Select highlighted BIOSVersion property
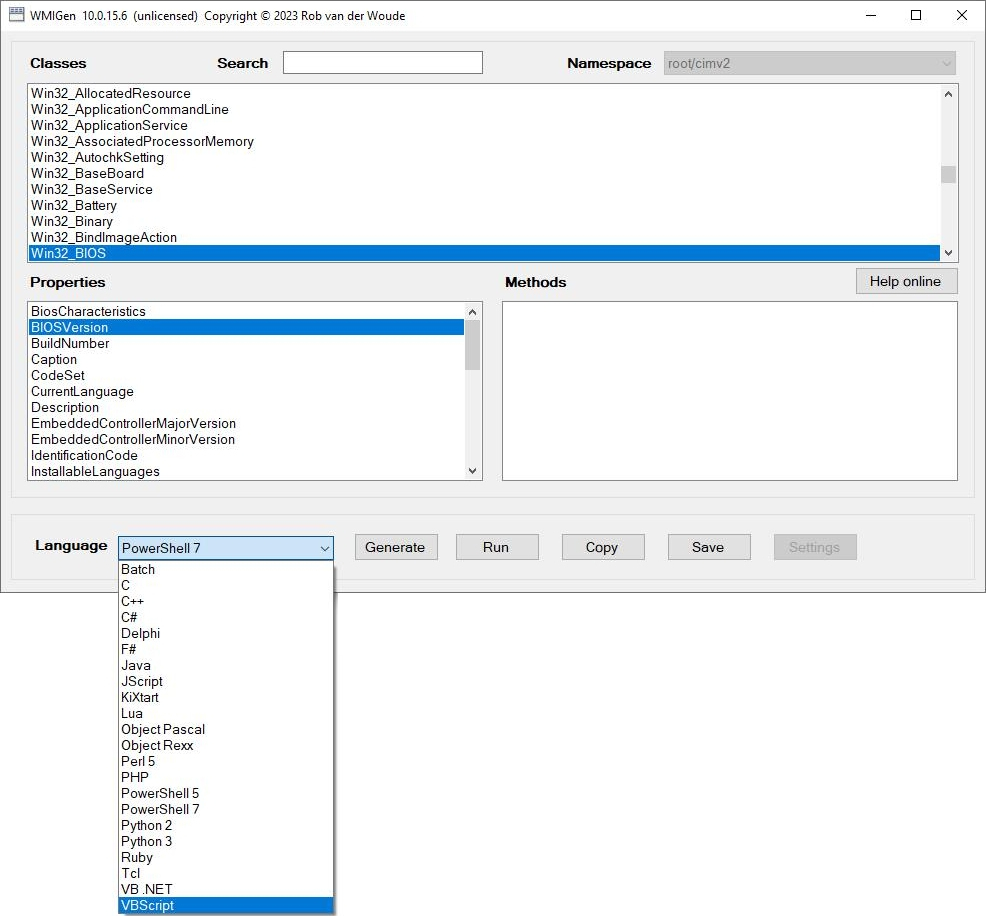 246,328
